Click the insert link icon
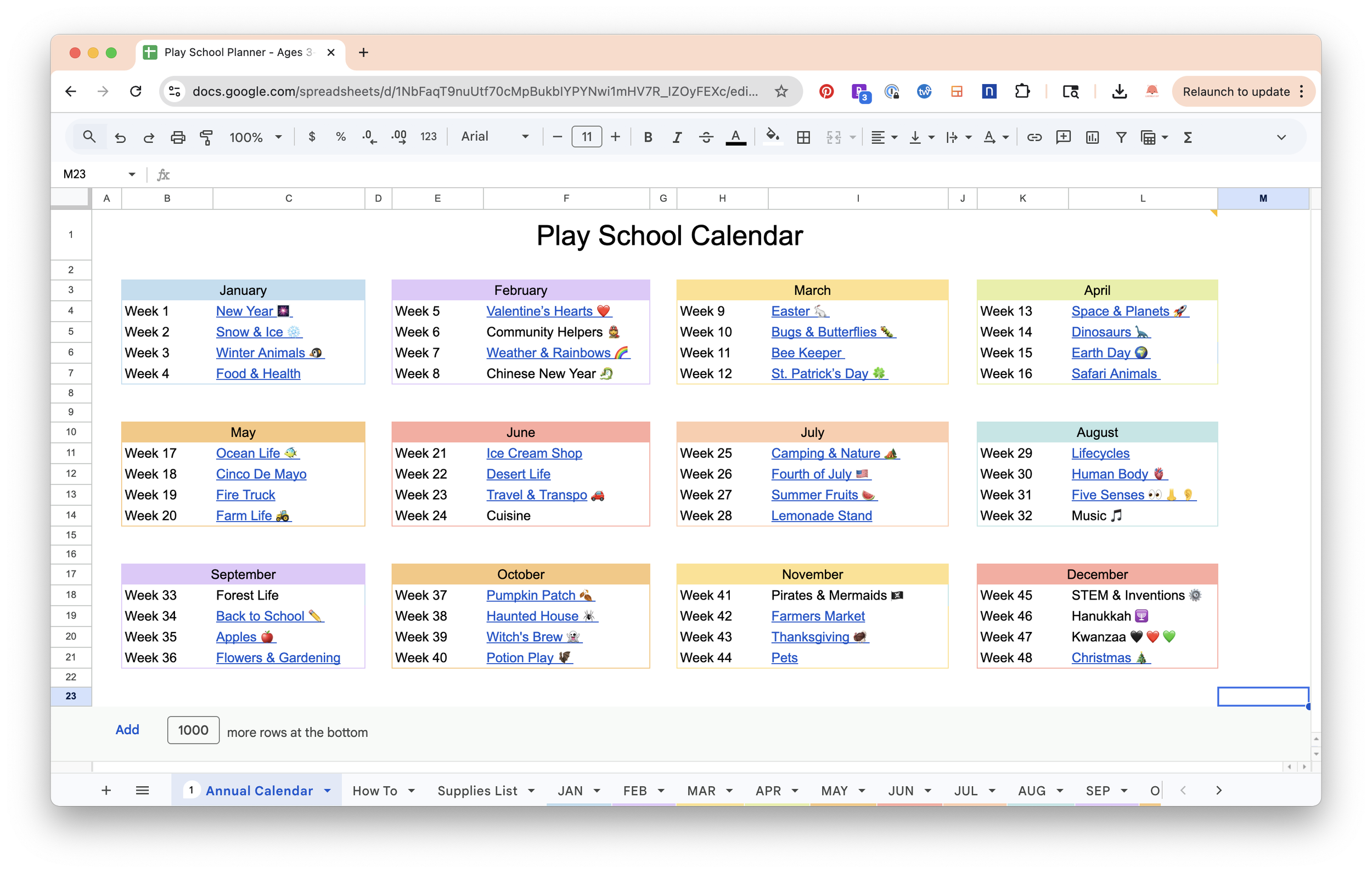1372x873 pixels. tap(1034, 137)
